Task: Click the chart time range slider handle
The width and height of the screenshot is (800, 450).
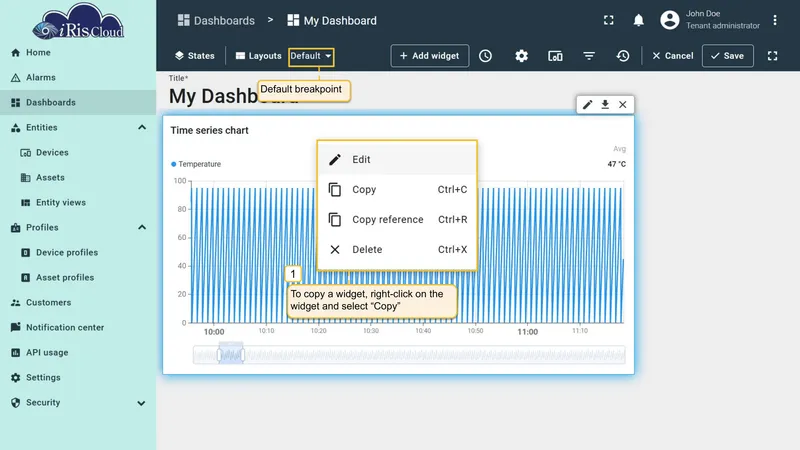Action: (231, 354)
